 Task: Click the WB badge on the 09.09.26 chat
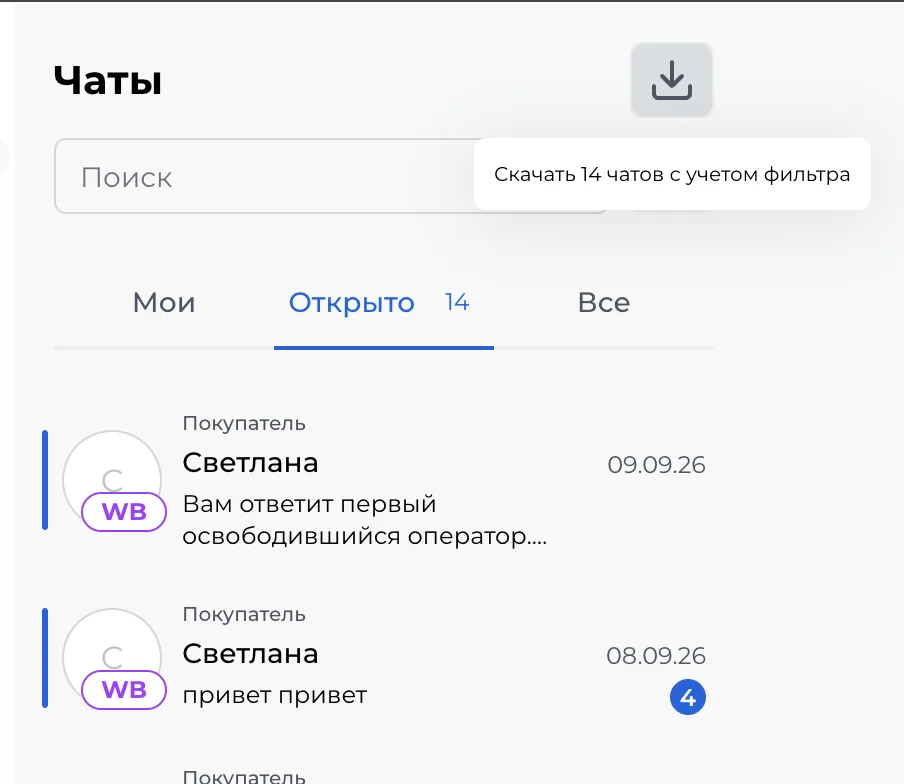(124, 512)
